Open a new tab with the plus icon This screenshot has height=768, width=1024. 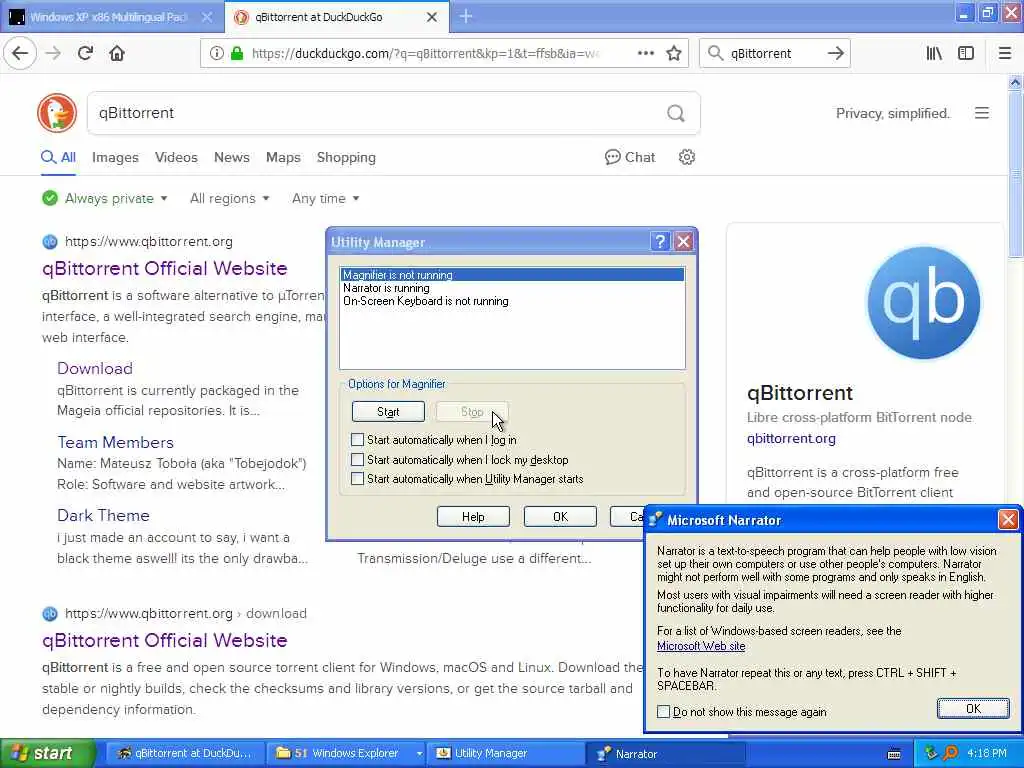(x=466, y=16)
